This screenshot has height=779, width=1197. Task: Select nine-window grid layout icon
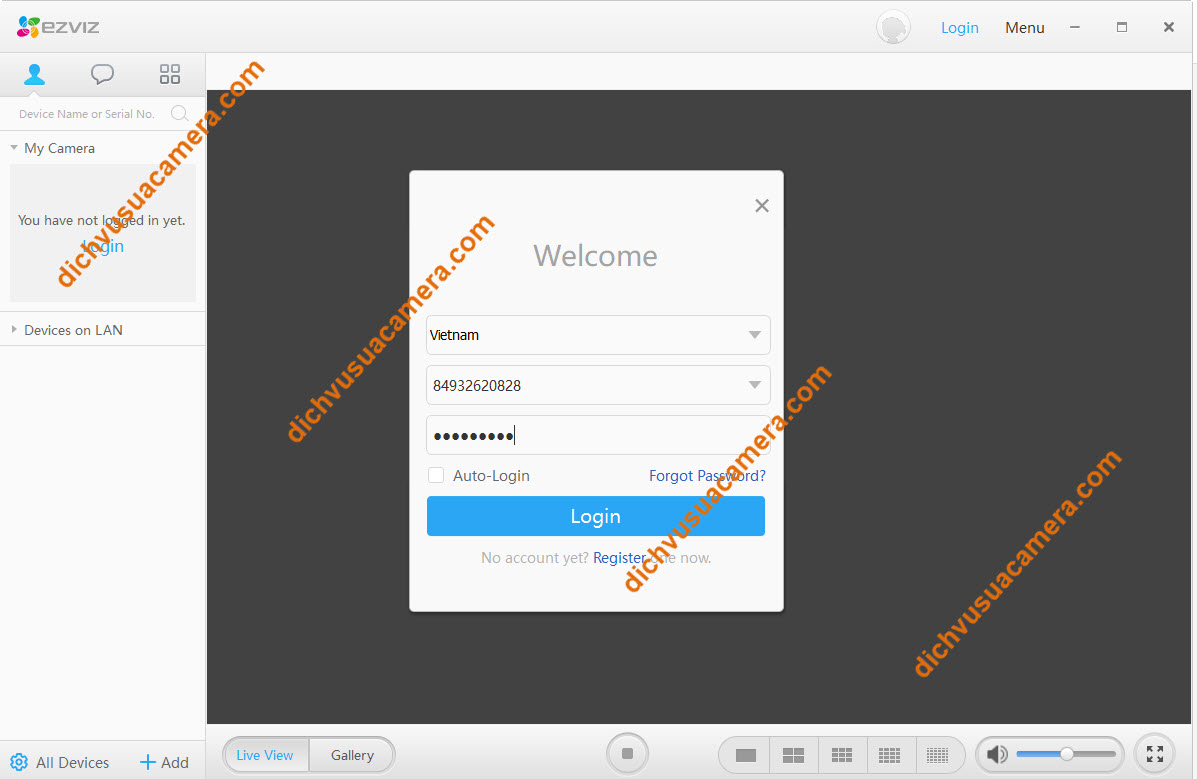coord(842,755)
